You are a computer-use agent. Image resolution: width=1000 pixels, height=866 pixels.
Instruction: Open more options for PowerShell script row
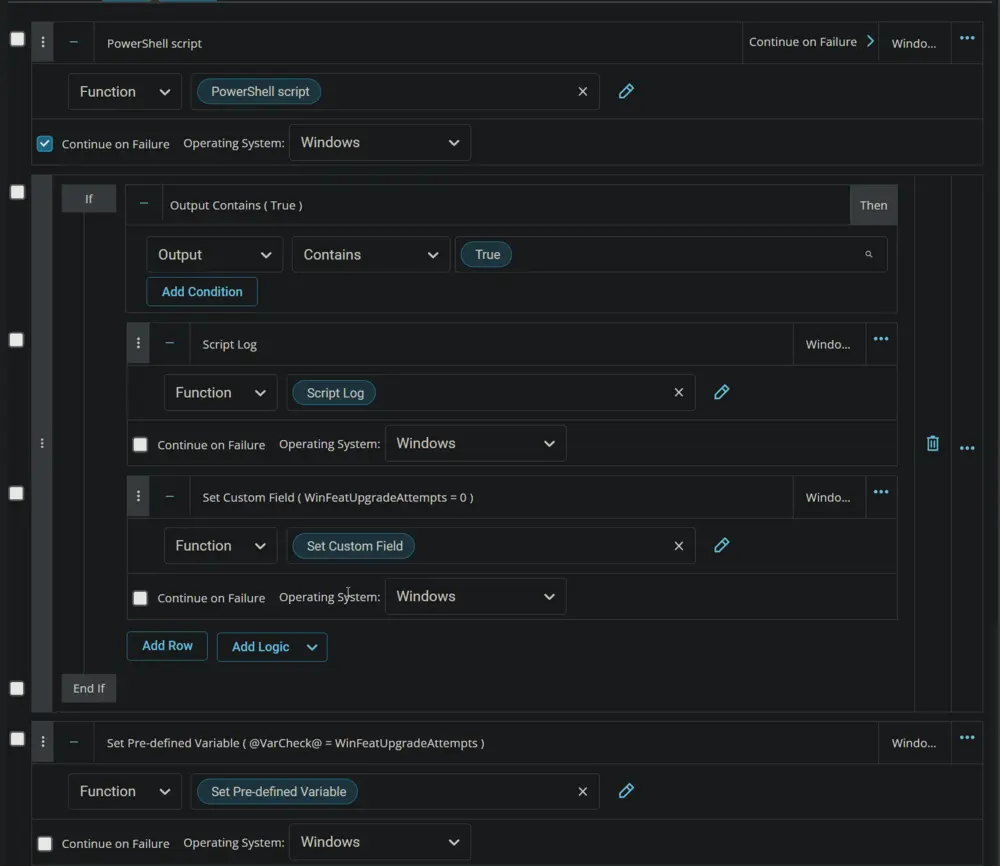coord(967,38)
